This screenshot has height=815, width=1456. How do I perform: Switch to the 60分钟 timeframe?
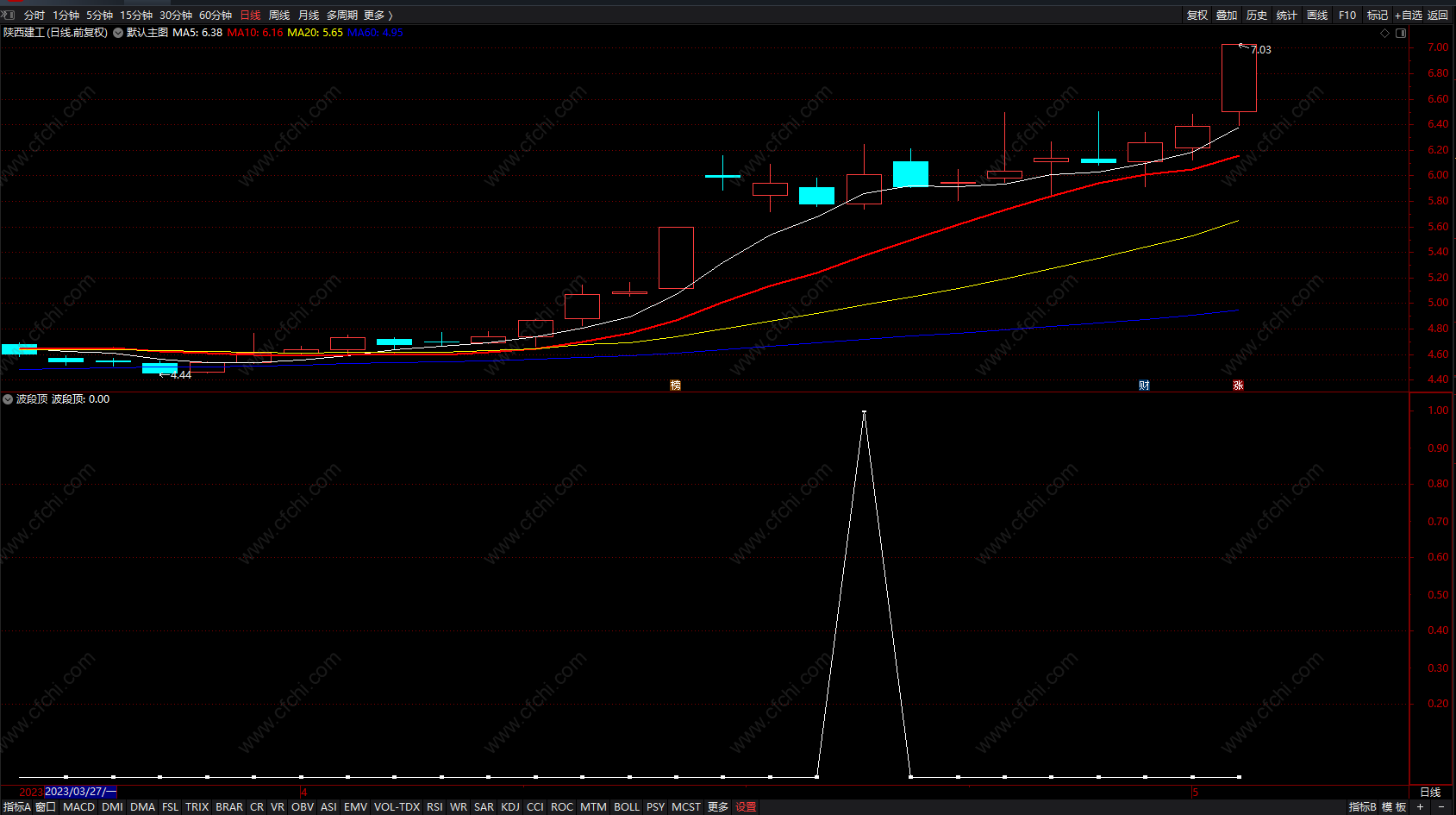tap(216, 15)
